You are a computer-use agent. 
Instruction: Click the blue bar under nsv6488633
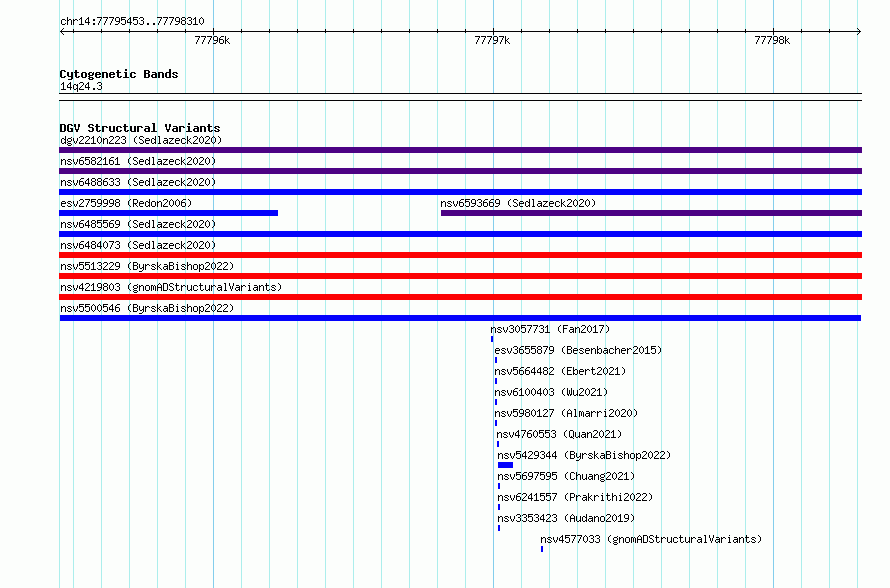460,192
